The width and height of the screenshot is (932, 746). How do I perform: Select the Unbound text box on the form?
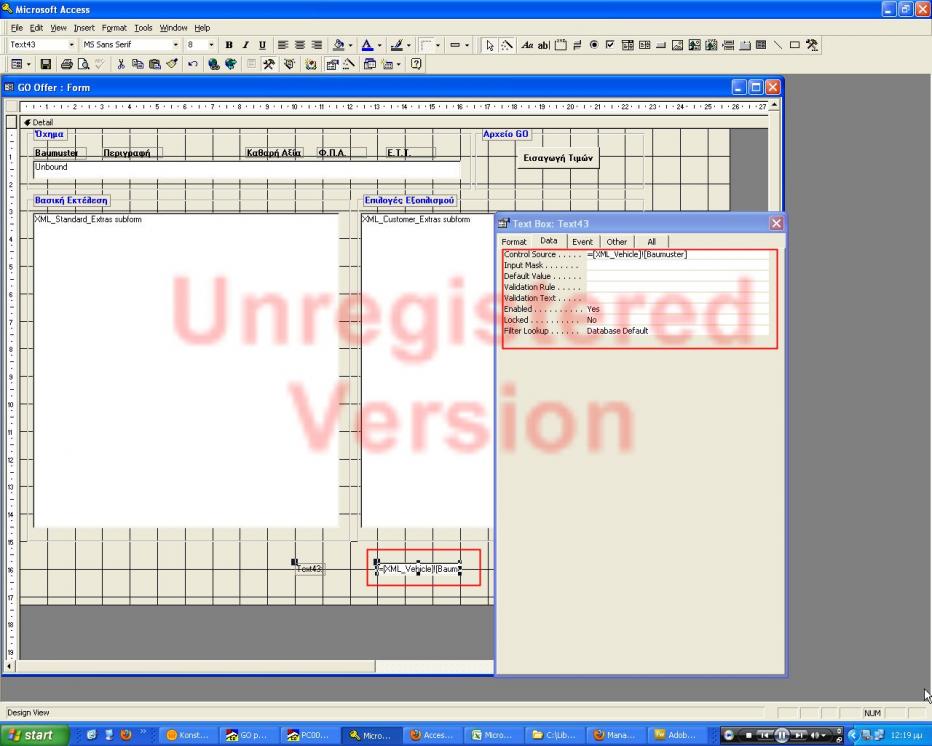click(247, 169)
